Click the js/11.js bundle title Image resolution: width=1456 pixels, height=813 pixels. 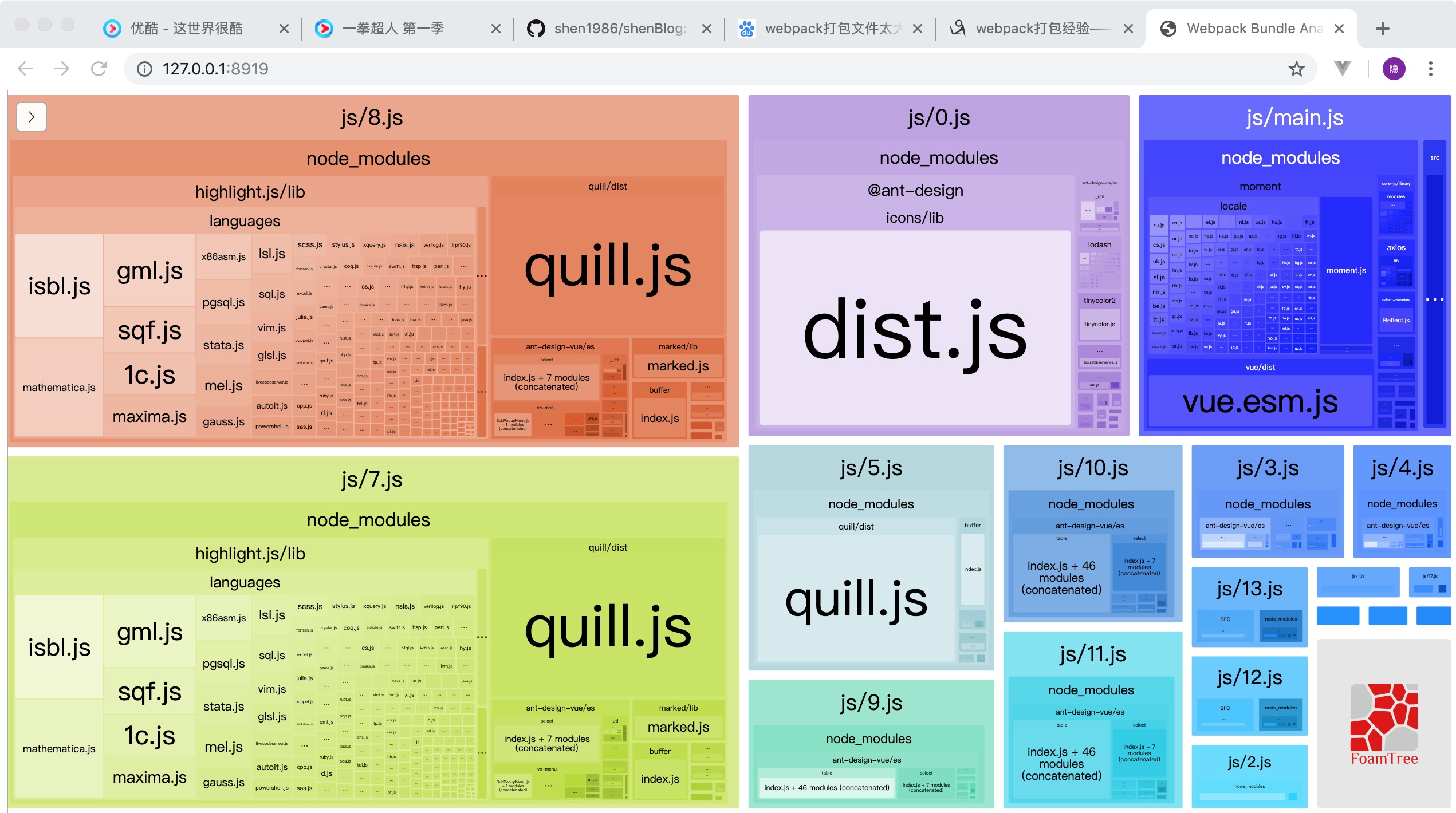(x=1093, y=654)
